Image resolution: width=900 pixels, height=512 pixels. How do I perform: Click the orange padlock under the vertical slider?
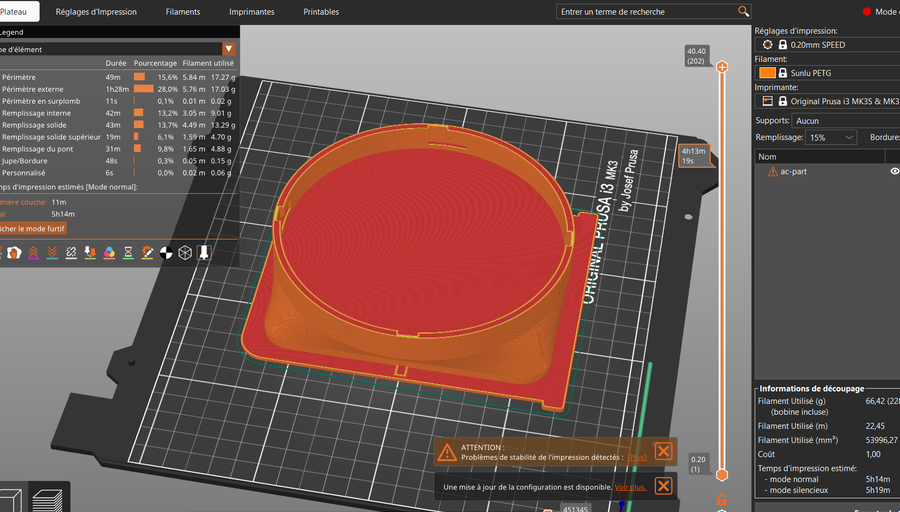pos(722,499)
